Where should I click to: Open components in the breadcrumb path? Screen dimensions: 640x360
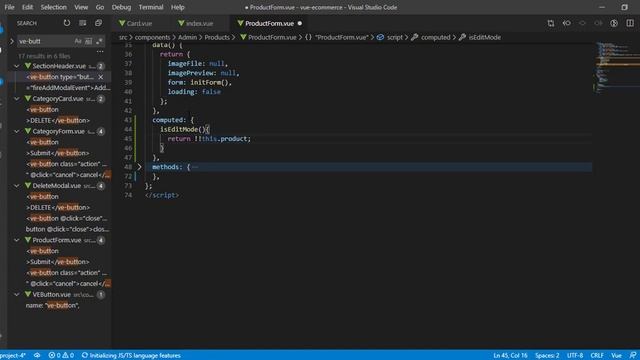[152, 37]
